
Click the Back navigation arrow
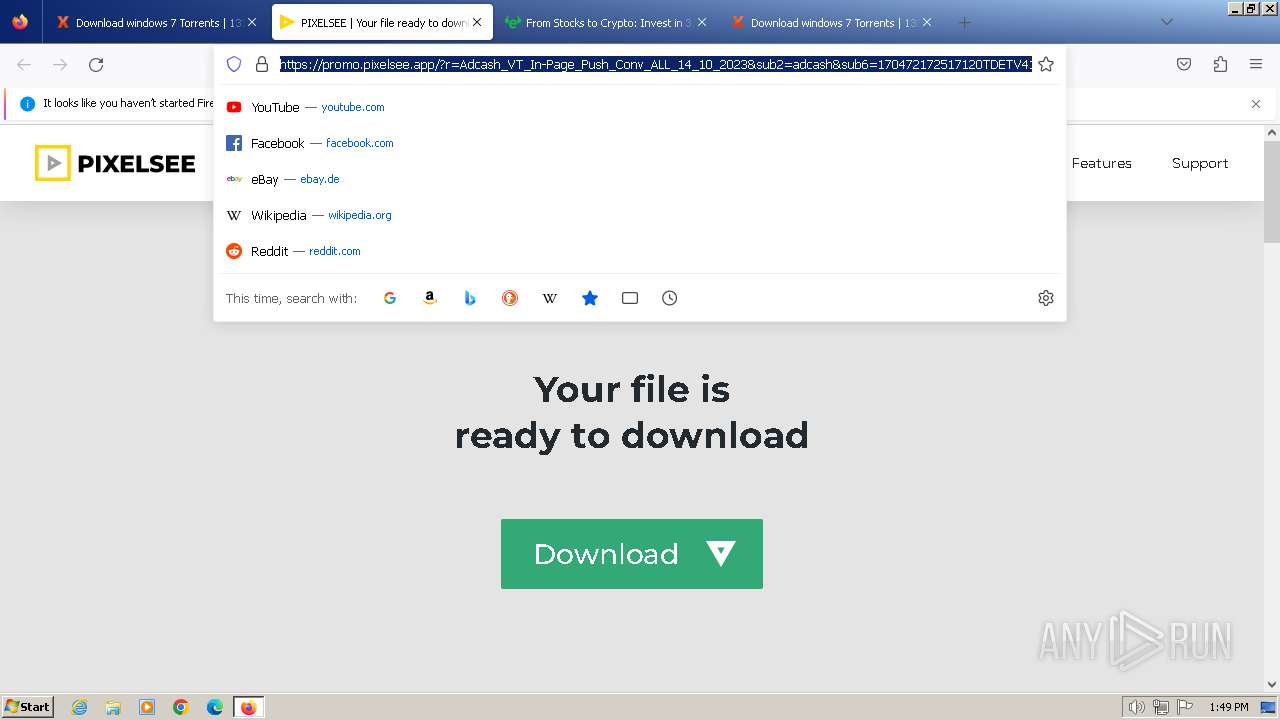(x=24, y=64)
